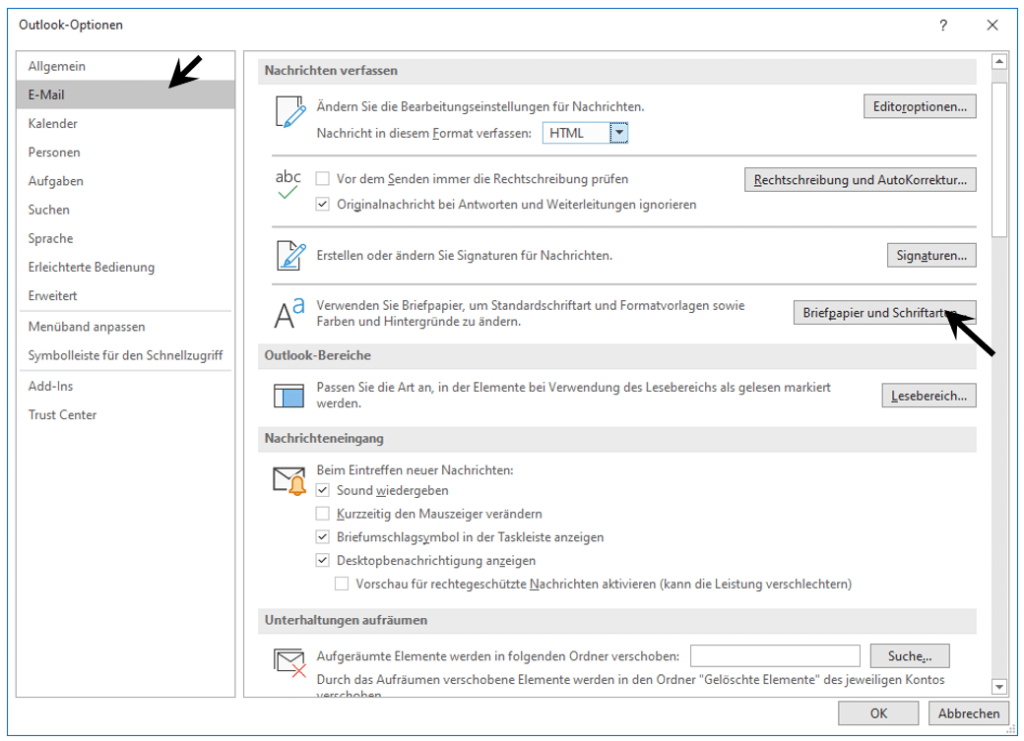Click the Abbrechen button
Image resolution: width=1024 pixels, height=741 pixels.
click(x=968, y=714)
